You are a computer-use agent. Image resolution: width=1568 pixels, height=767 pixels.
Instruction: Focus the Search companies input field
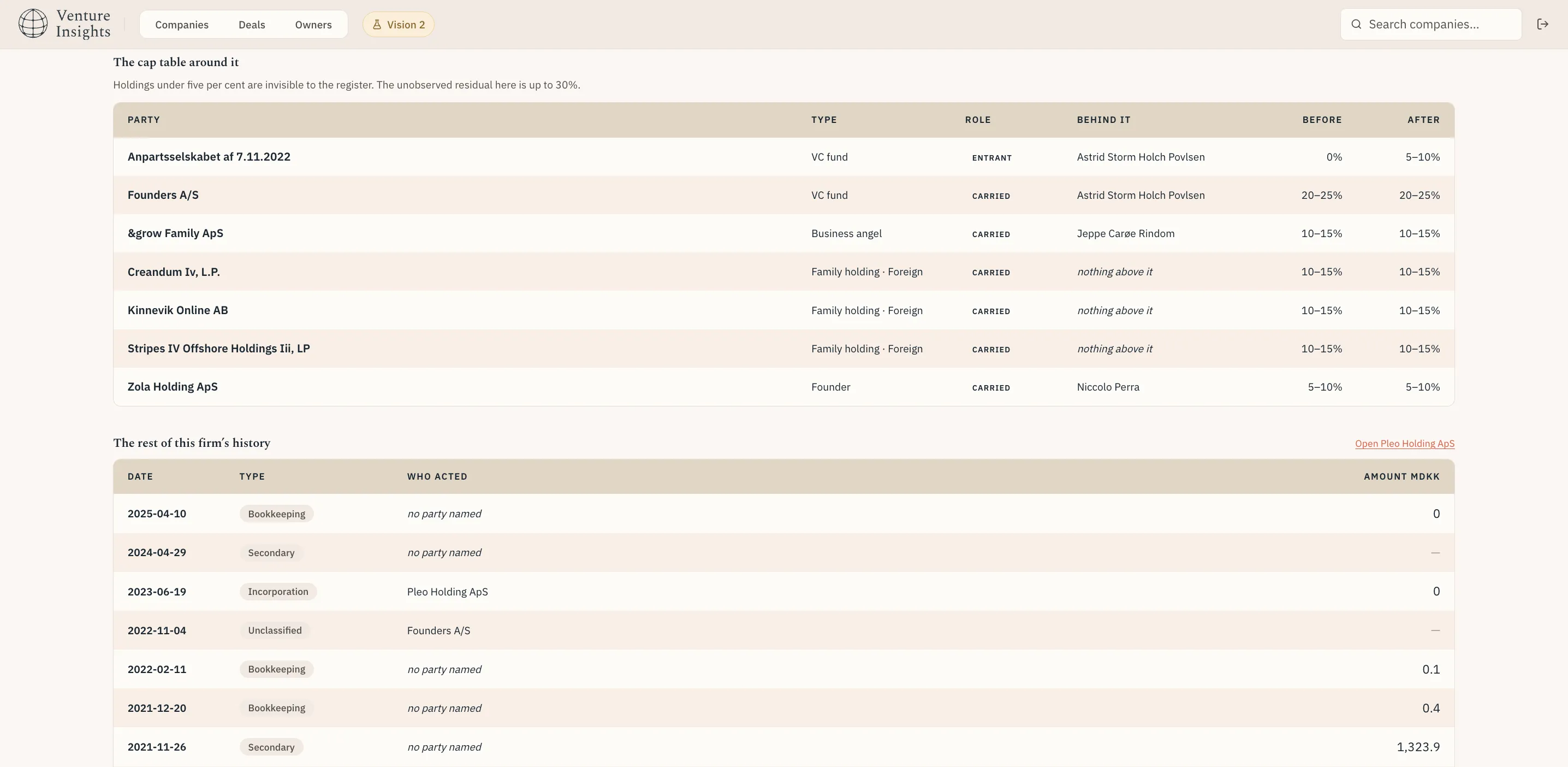tap(1431, 25)
